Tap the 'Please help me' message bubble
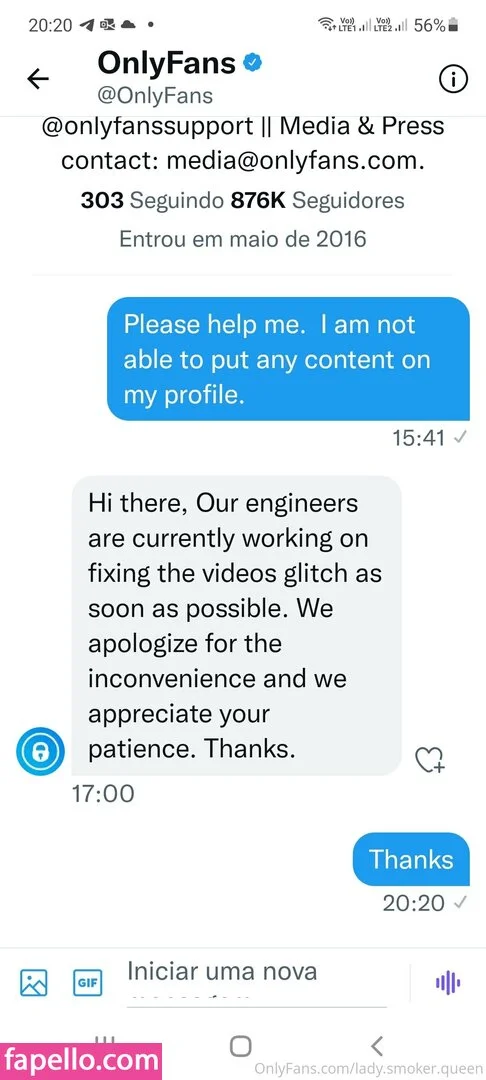Screen dimensions: 486x1080 [x=288, y=359]
